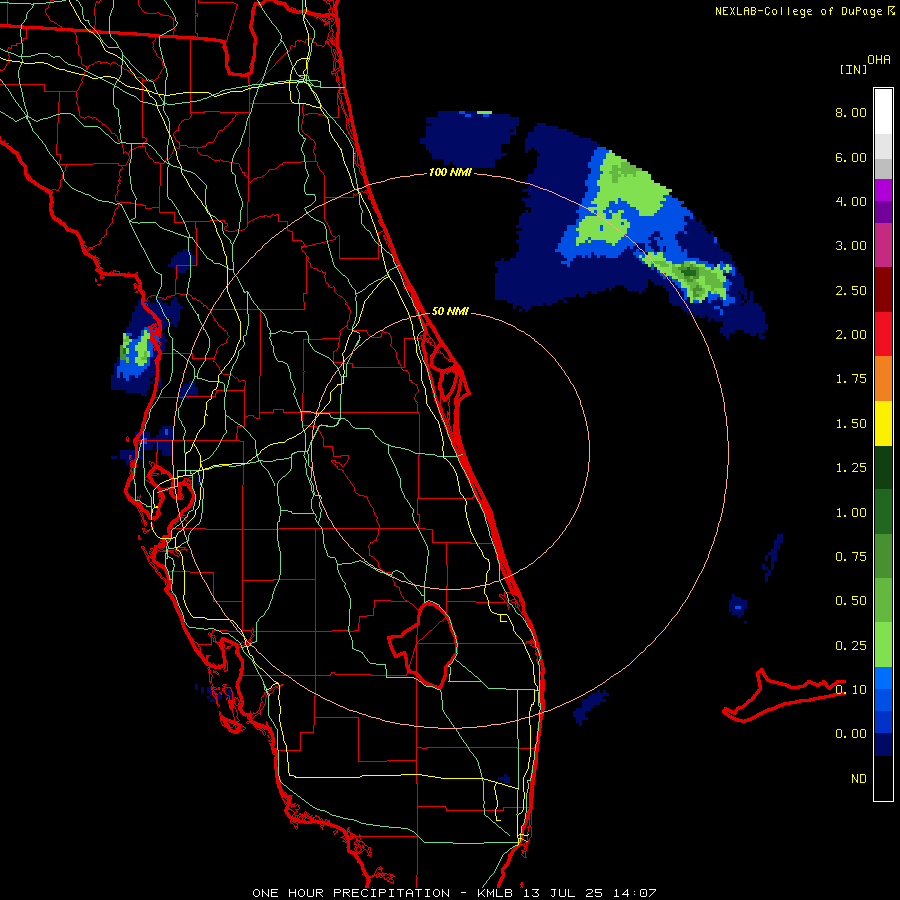Pick the pink legend swatch near 3.00
The image size is (900, 900).
point(883,245)
